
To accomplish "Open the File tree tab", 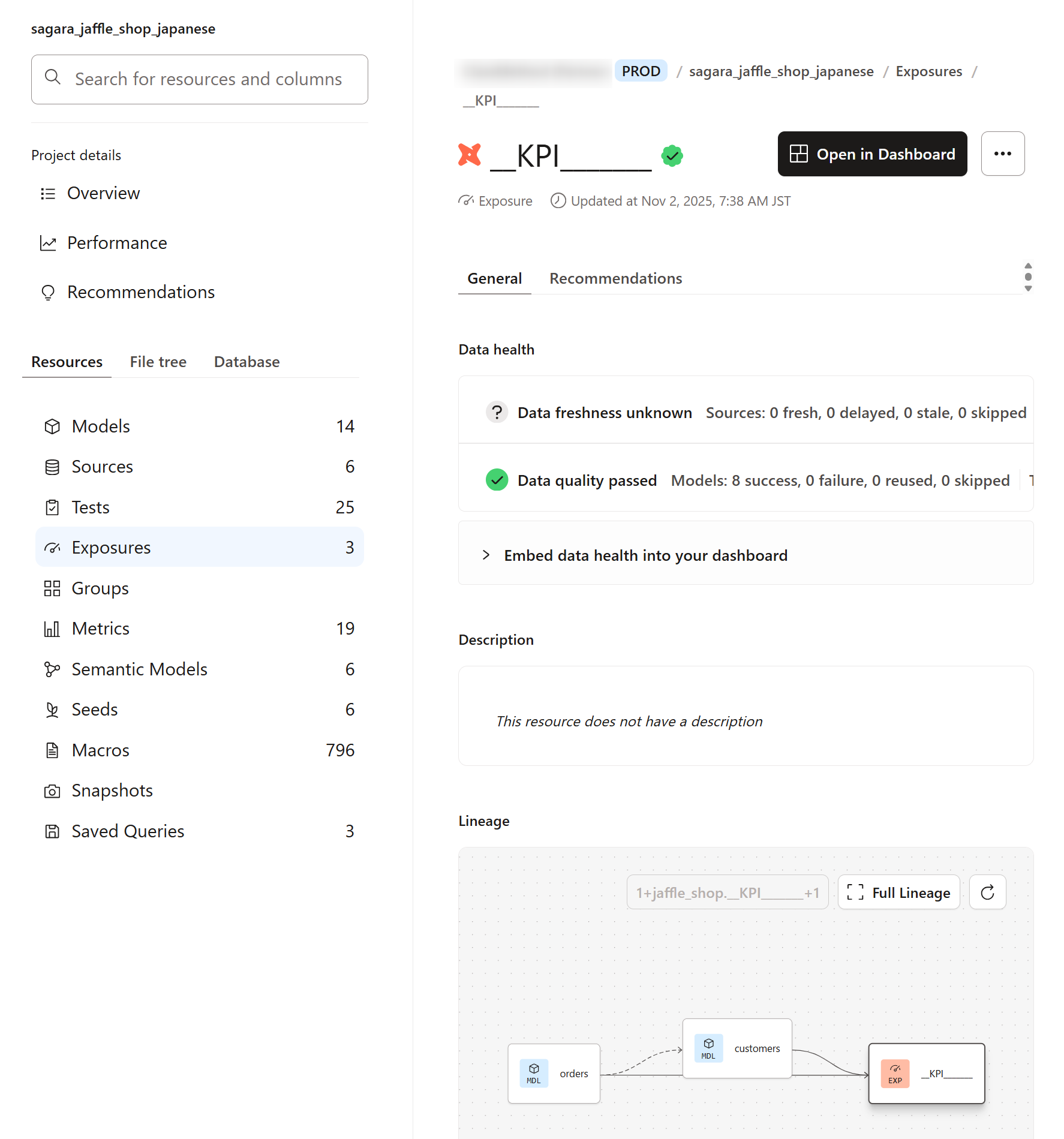I will coord(158,362).
